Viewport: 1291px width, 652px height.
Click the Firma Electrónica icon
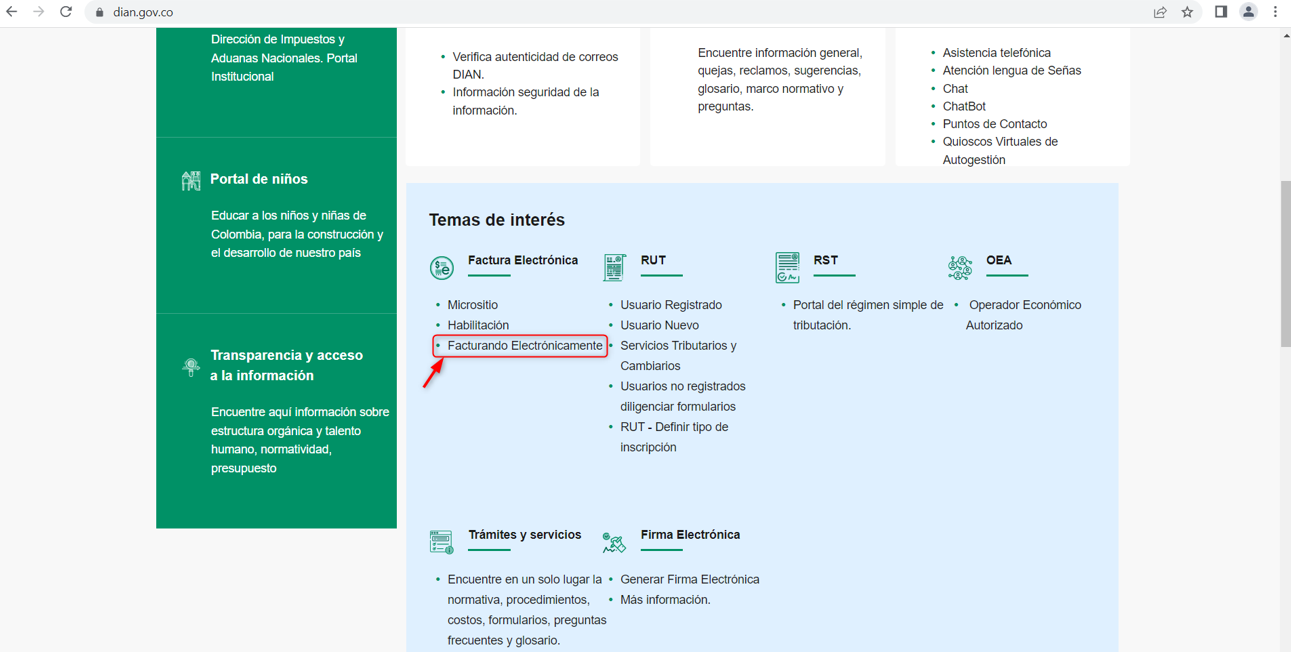pos(614,542)
